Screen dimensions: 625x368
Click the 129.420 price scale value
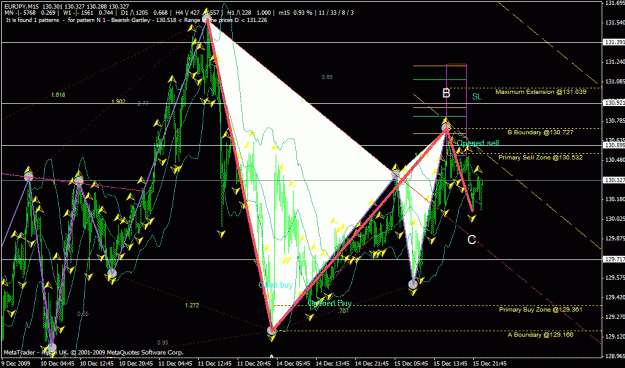pos(614,297)
